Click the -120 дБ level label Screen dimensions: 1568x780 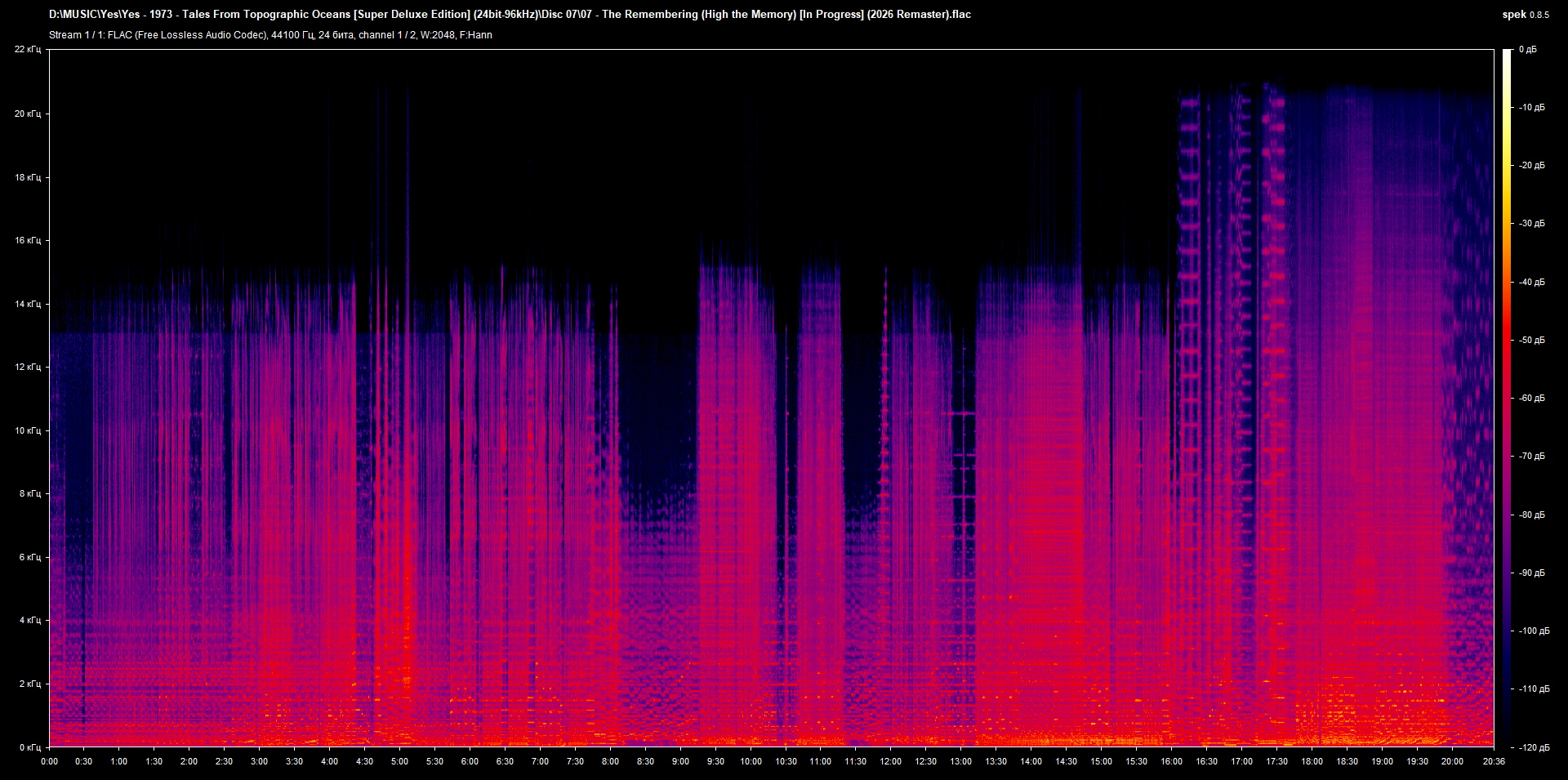click(x=1534, y=748)
